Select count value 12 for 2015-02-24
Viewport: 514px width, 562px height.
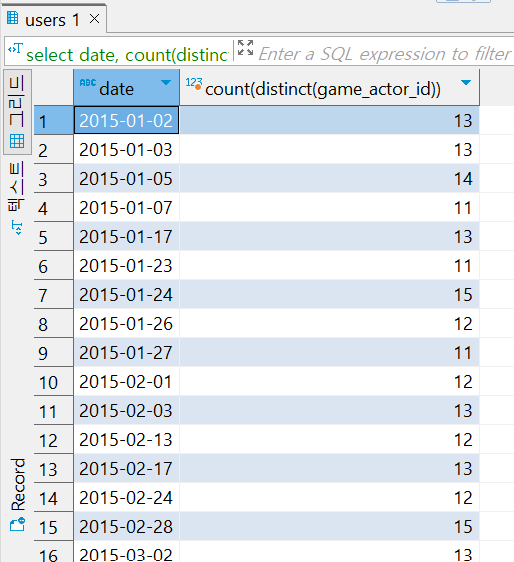pos(329,497)
